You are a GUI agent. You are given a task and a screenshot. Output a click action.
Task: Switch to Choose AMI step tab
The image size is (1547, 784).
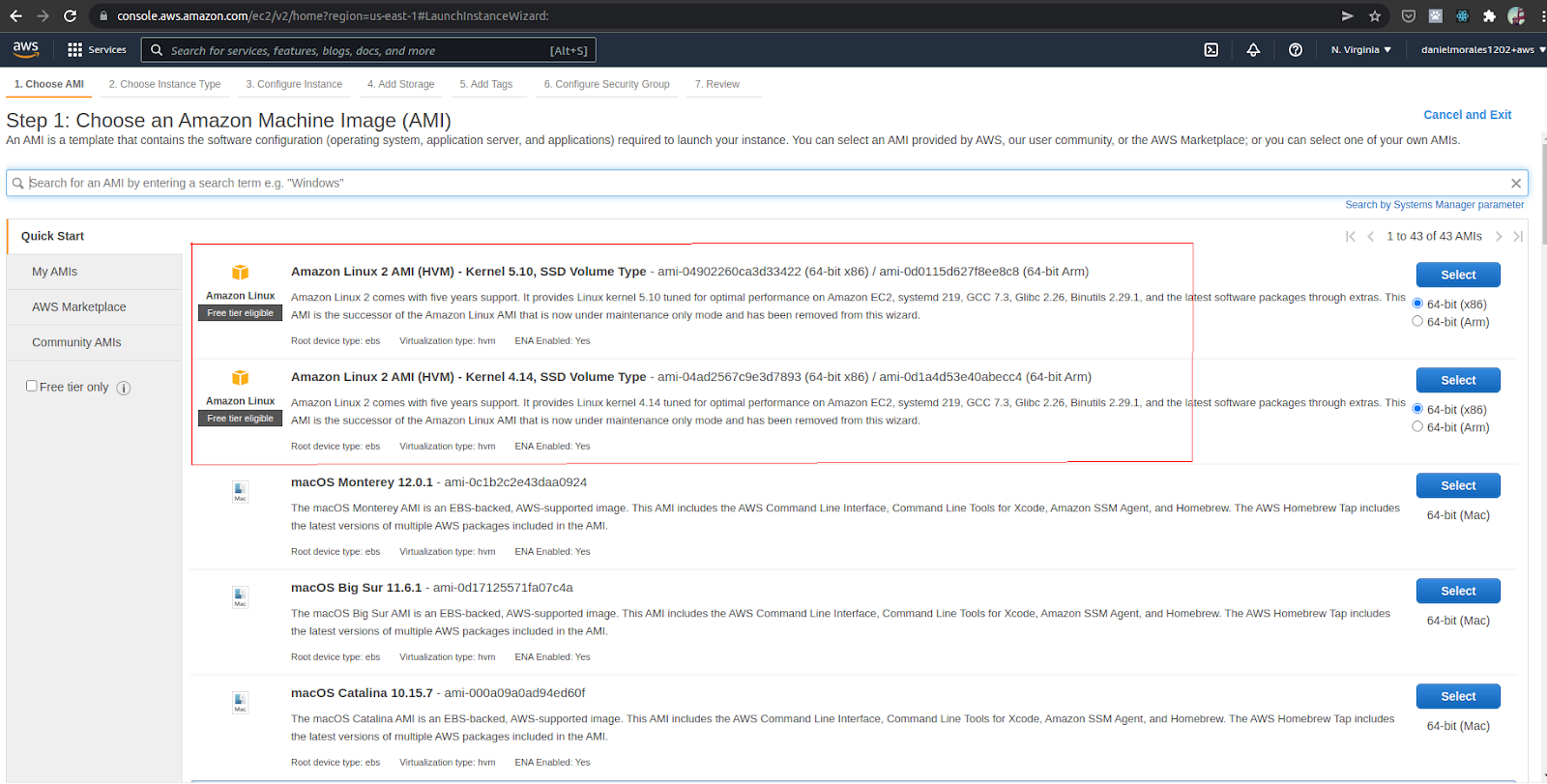(49, 84)
